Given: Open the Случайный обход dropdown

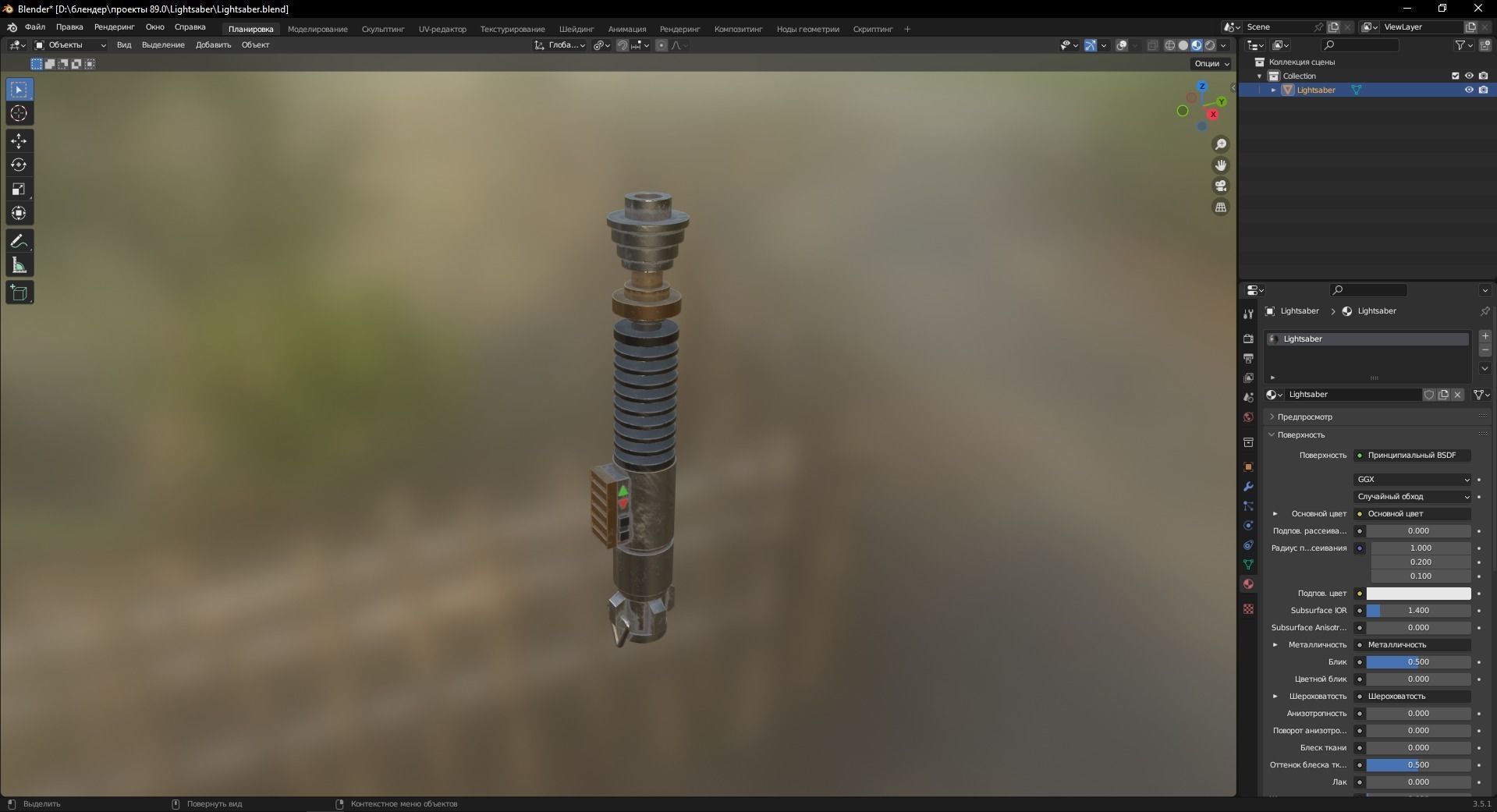Looking at the screenshot, I should 1413,497.
